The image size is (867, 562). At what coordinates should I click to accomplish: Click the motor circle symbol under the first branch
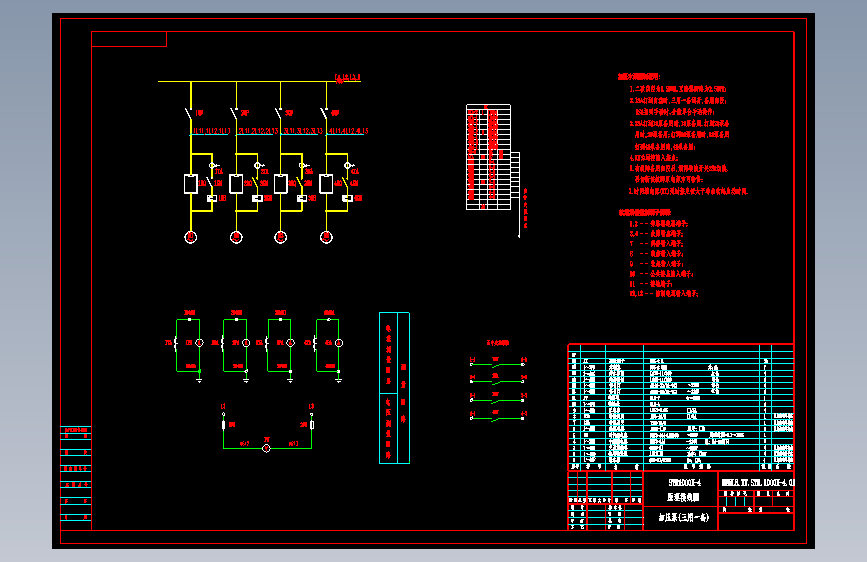[191, 237]
